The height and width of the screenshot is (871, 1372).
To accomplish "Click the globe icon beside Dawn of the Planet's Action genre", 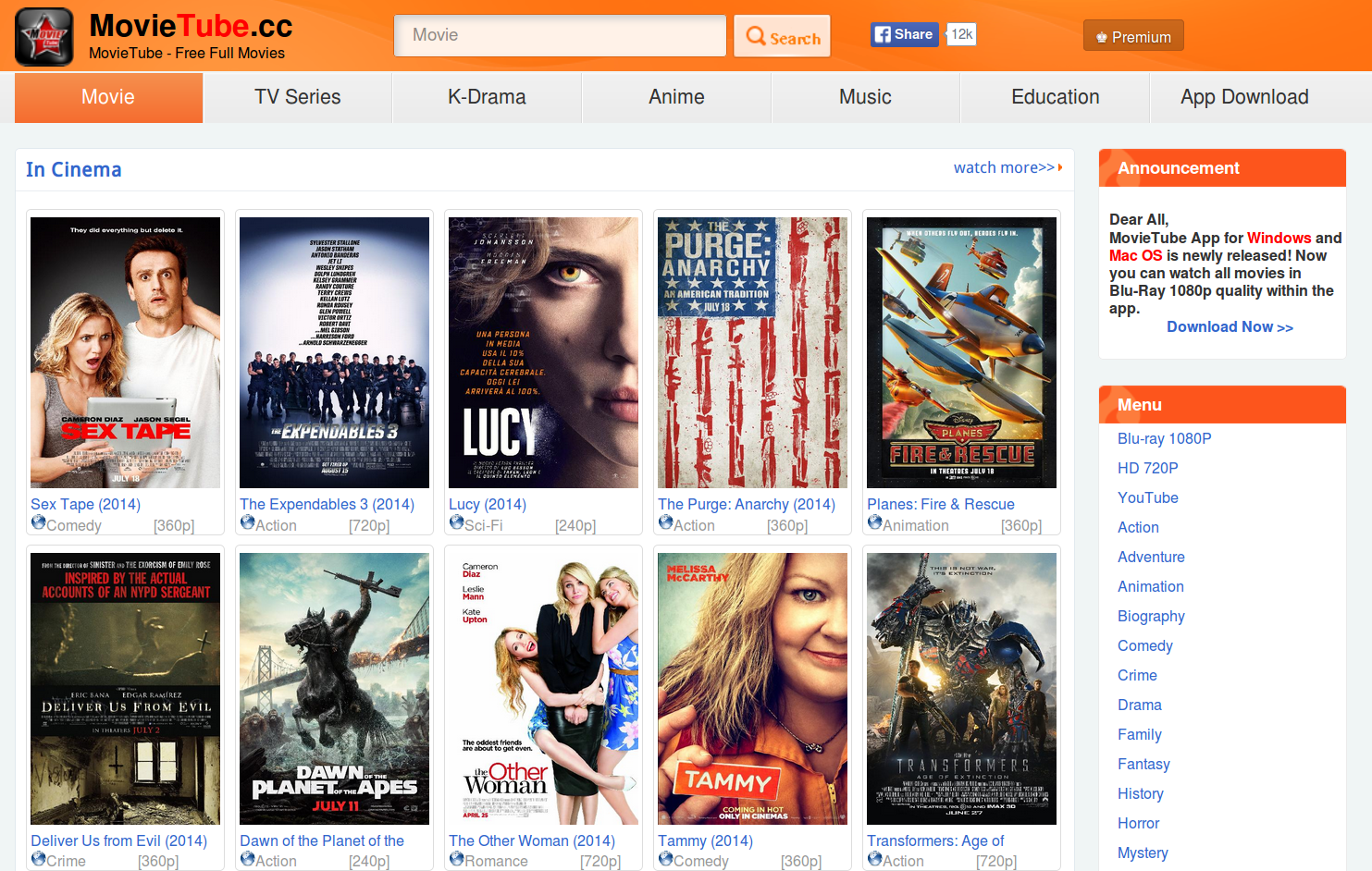I will [248, 858].
